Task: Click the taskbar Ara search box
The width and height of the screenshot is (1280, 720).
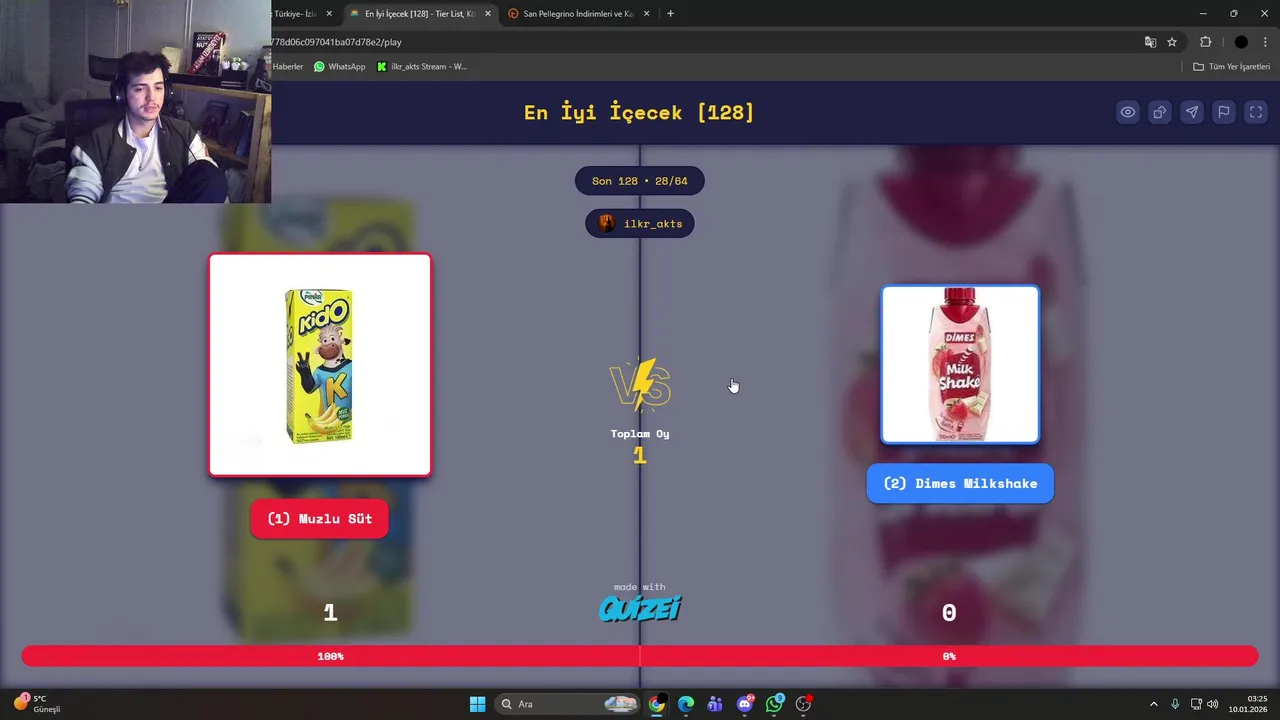Action: [x=567, y=704]
